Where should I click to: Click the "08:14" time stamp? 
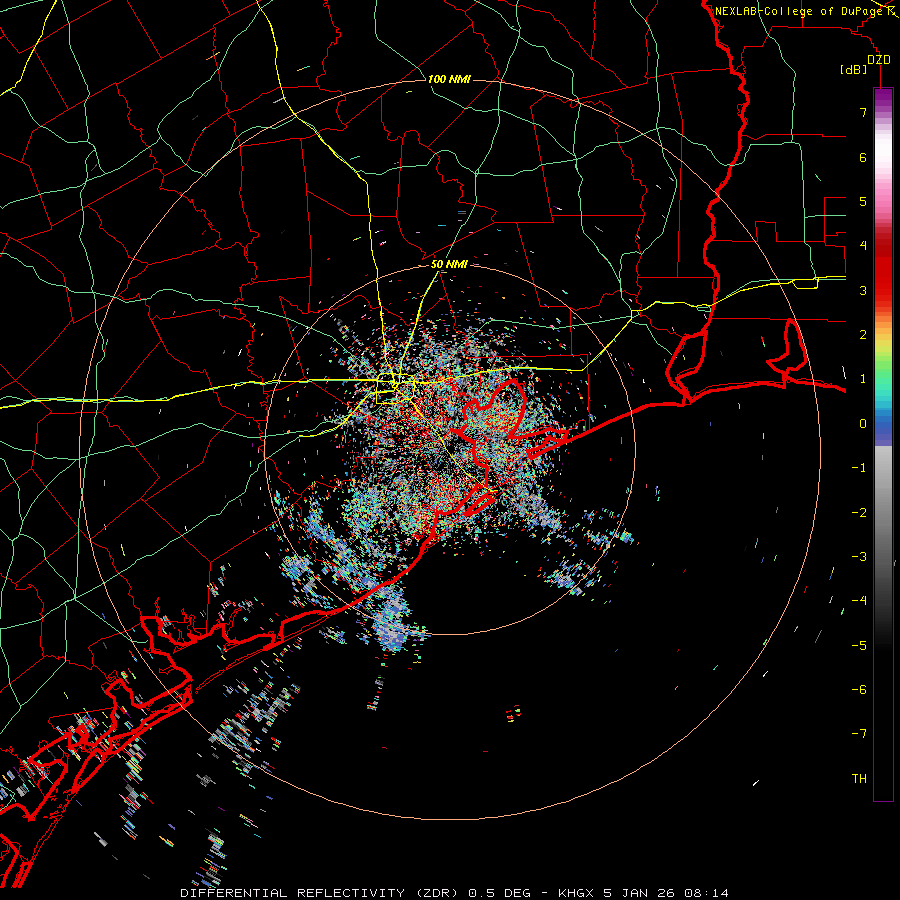click(x=707, y=893)
